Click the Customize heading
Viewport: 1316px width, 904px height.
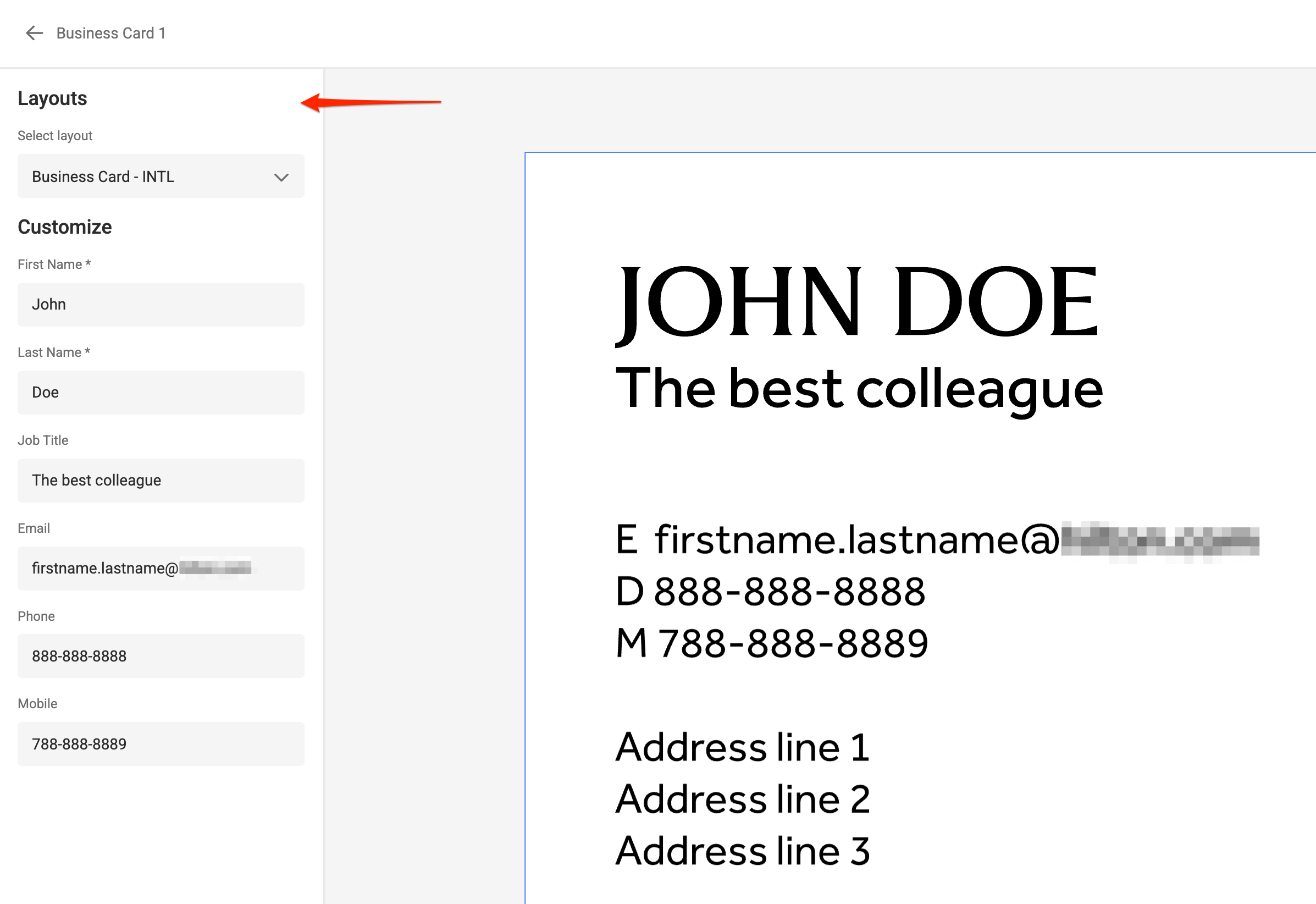[x=64, y=227]
